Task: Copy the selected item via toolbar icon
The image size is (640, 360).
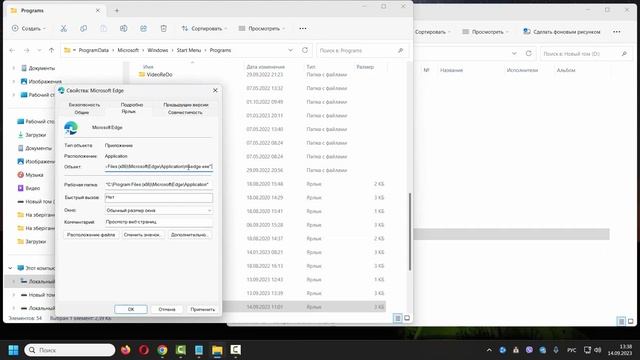Action: [x=83, y=29]
